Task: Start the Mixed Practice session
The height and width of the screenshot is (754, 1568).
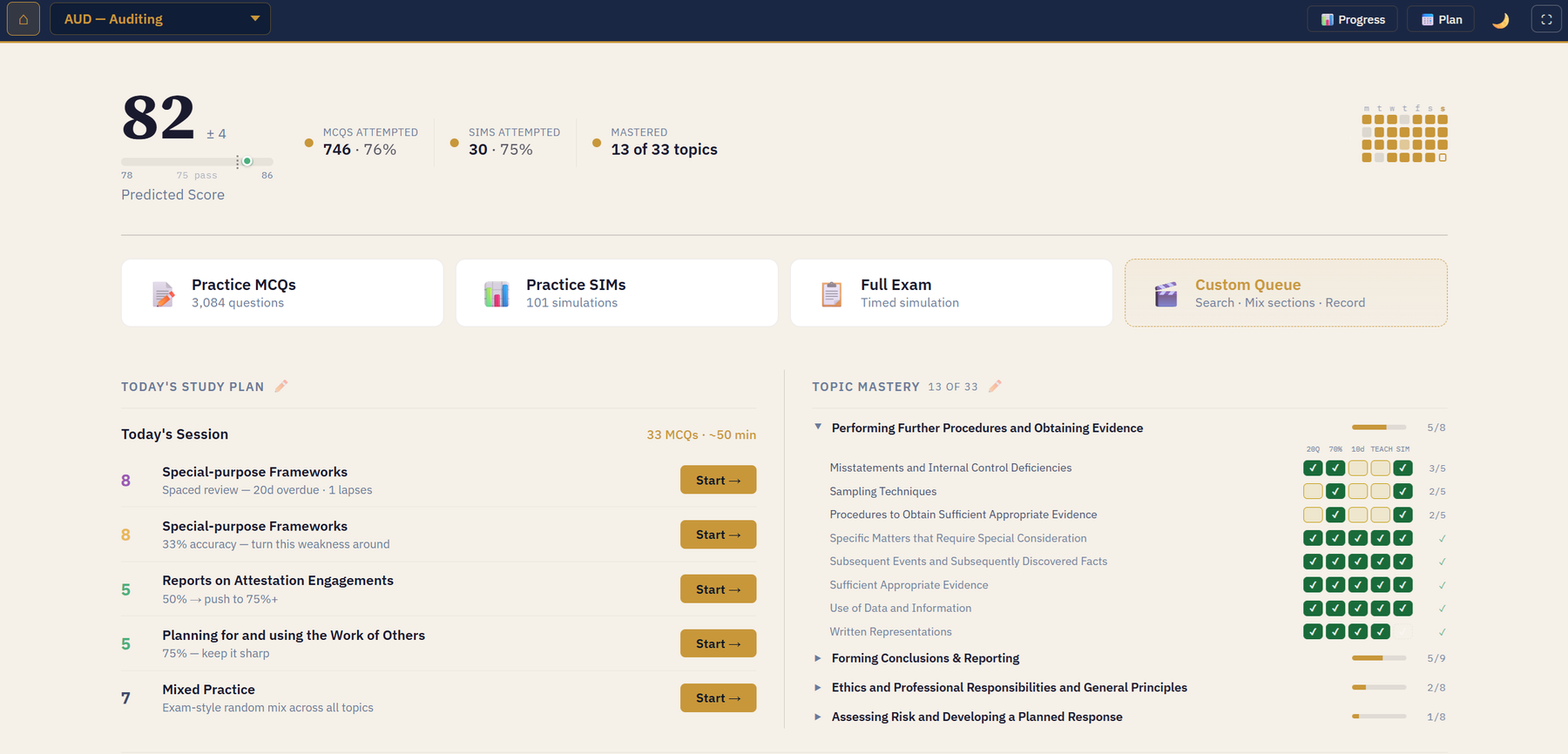Action: point(718,697)
